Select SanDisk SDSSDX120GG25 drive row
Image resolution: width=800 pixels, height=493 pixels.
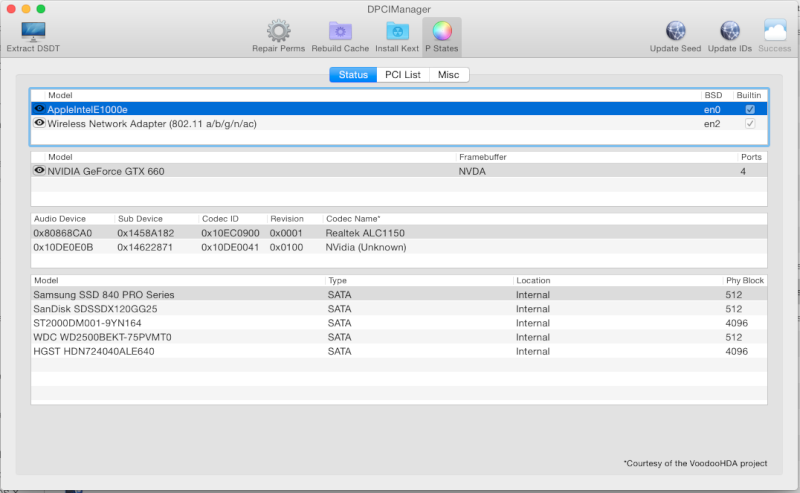(399, 309)
